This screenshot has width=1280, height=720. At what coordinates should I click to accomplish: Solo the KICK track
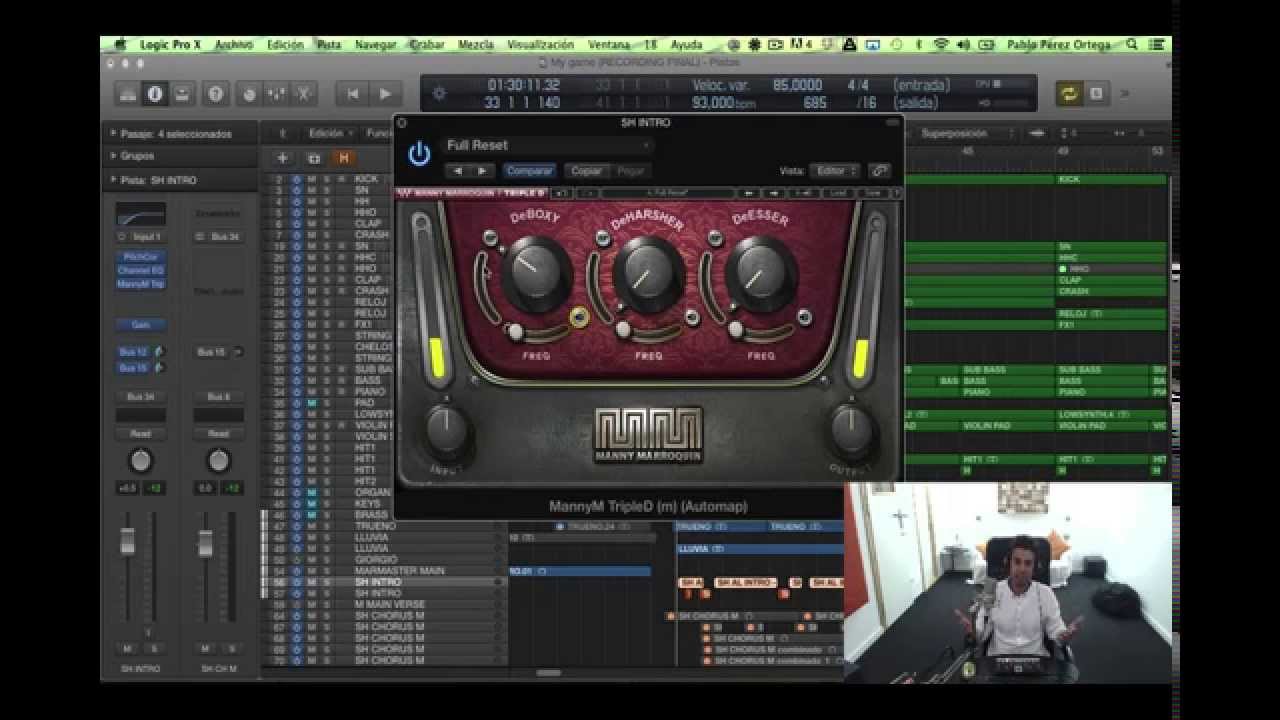point(326,180)
